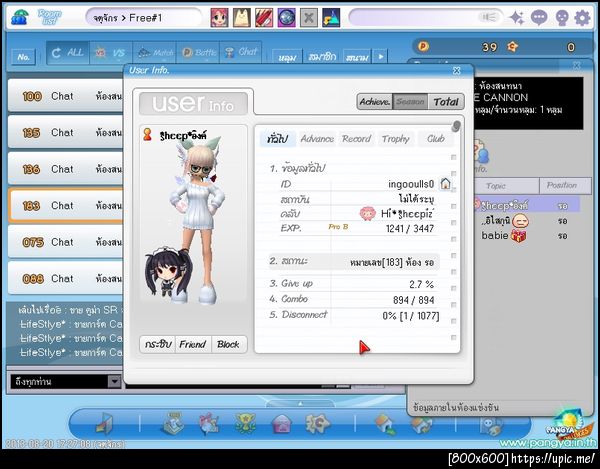Screen dimensions: 600x469
Task: Click the gold Pang coin icon
Action: [423, 47]
